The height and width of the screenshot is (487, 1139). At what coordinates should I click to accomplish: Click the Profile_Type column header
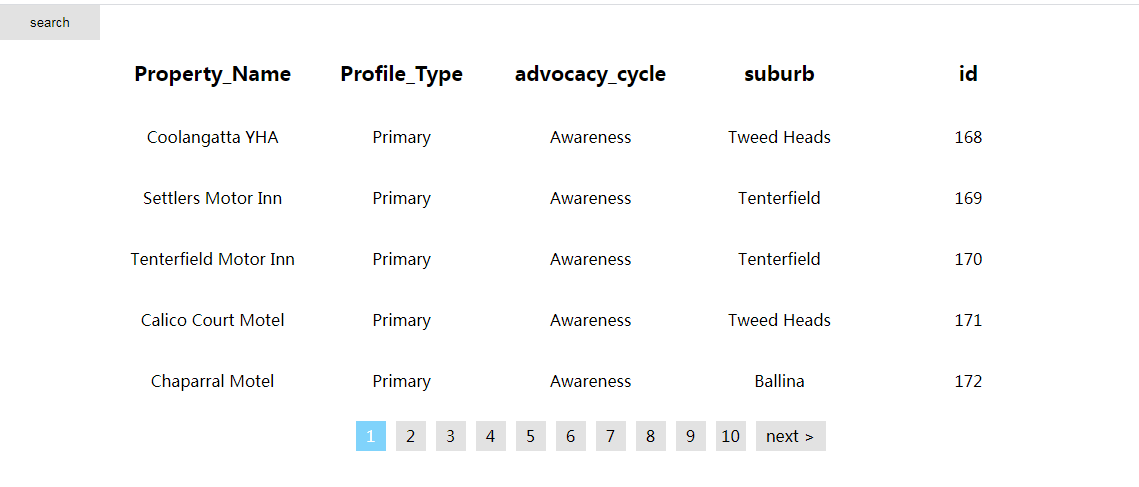[401, 74]
